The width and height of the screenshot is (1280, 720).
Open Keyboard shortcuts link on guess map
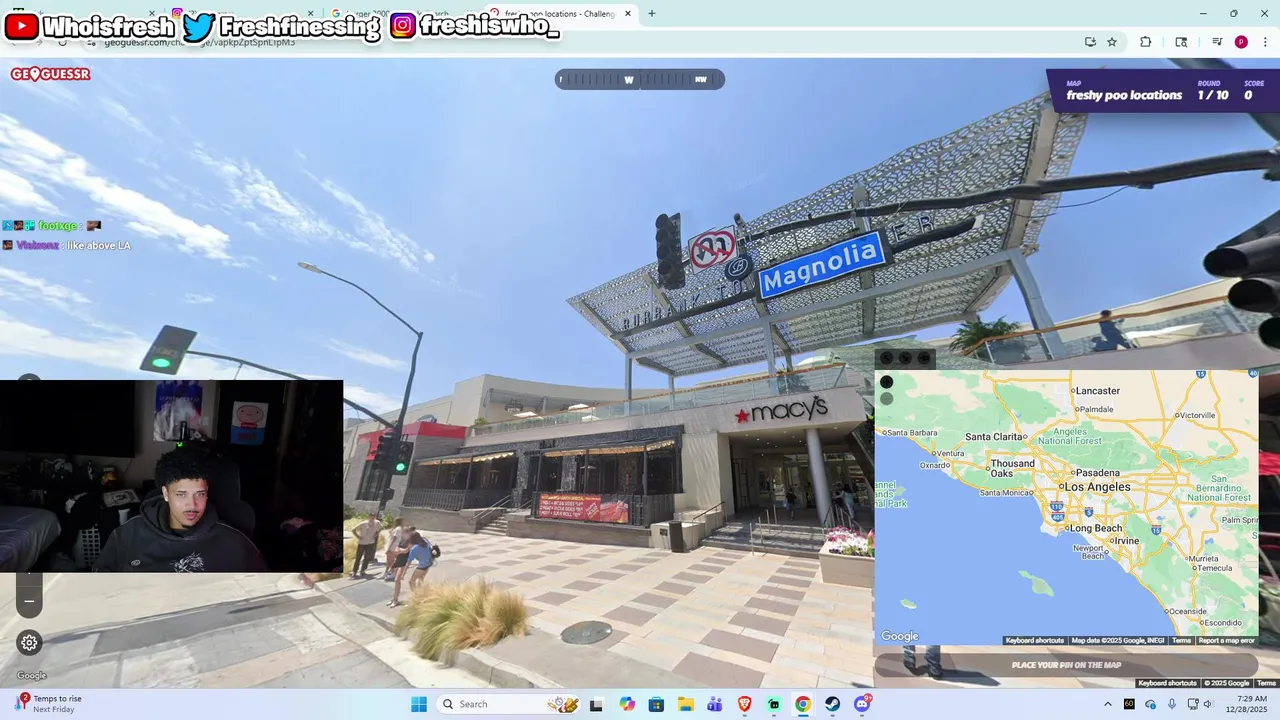[x=1034, y=640]
